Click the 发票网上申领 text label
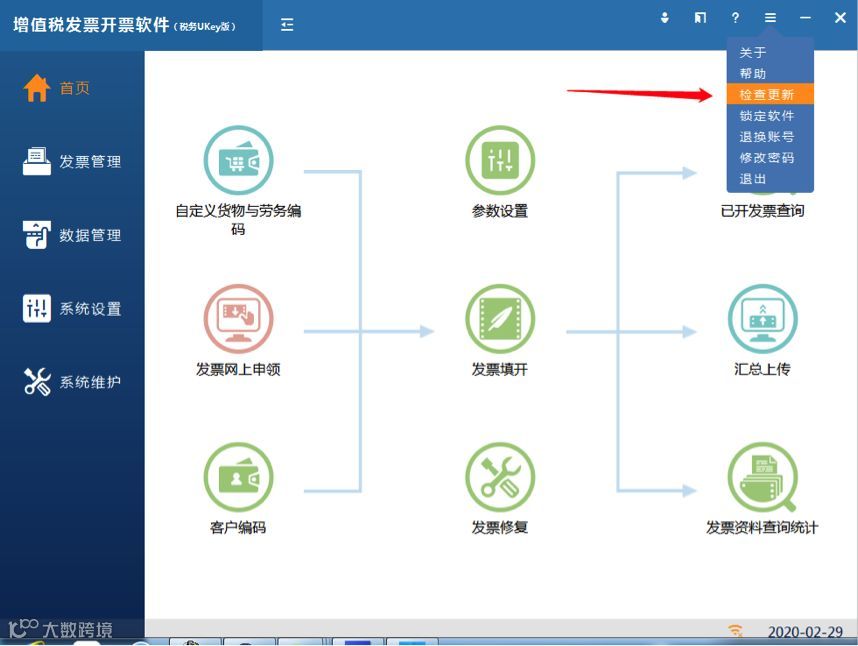 coord(238,369)
